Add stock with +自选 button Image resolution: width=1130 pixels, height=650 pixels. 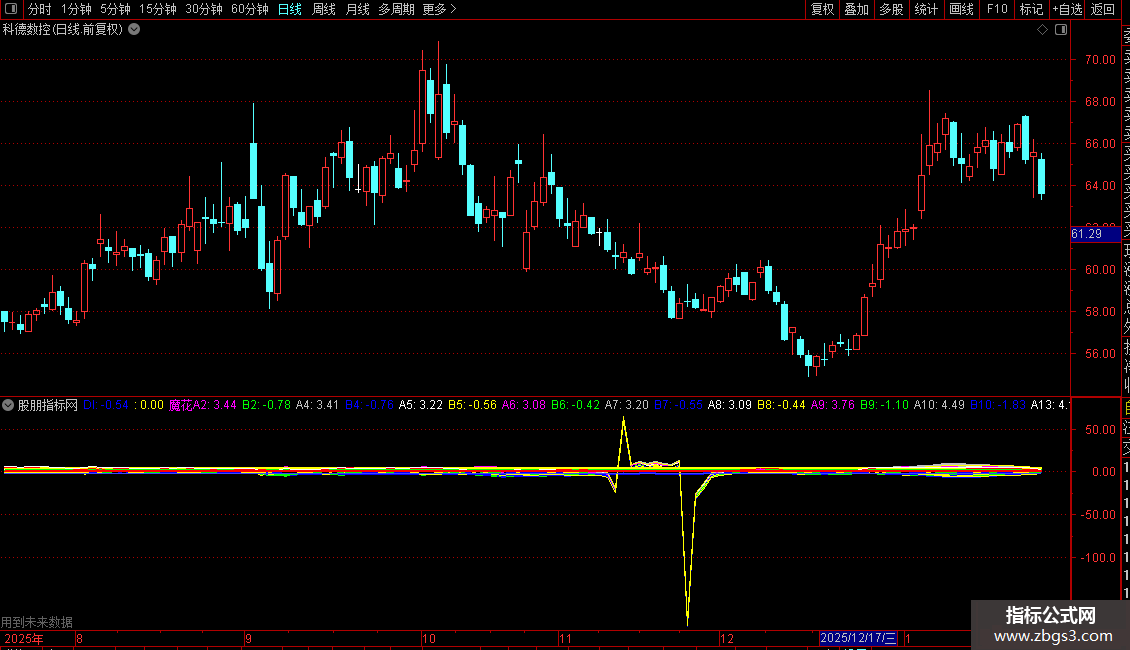(1067, 9)
